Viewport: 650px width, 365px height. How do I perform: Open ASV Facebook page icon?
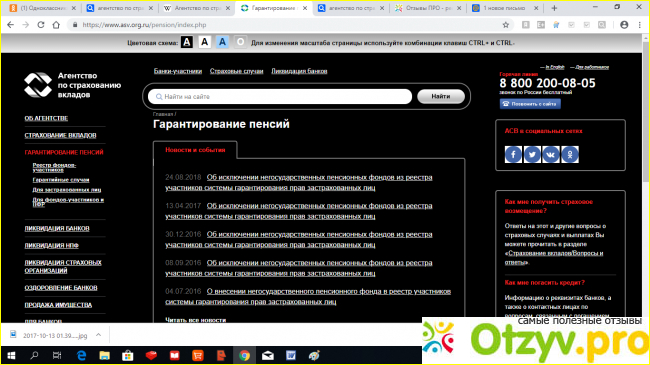pos(513,154)
